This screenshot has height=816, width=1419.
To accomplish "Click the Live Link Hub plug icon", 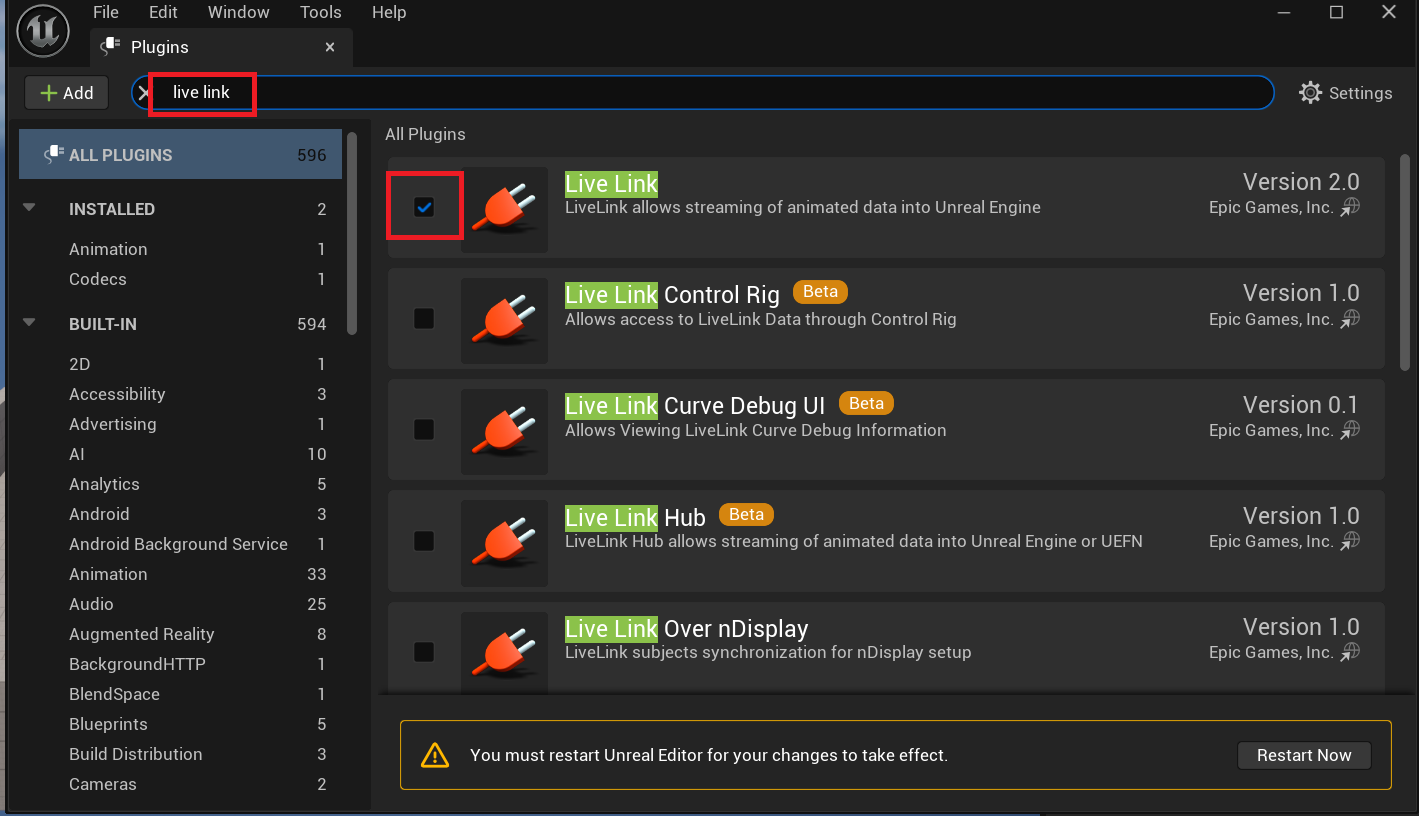I will 504,542.
